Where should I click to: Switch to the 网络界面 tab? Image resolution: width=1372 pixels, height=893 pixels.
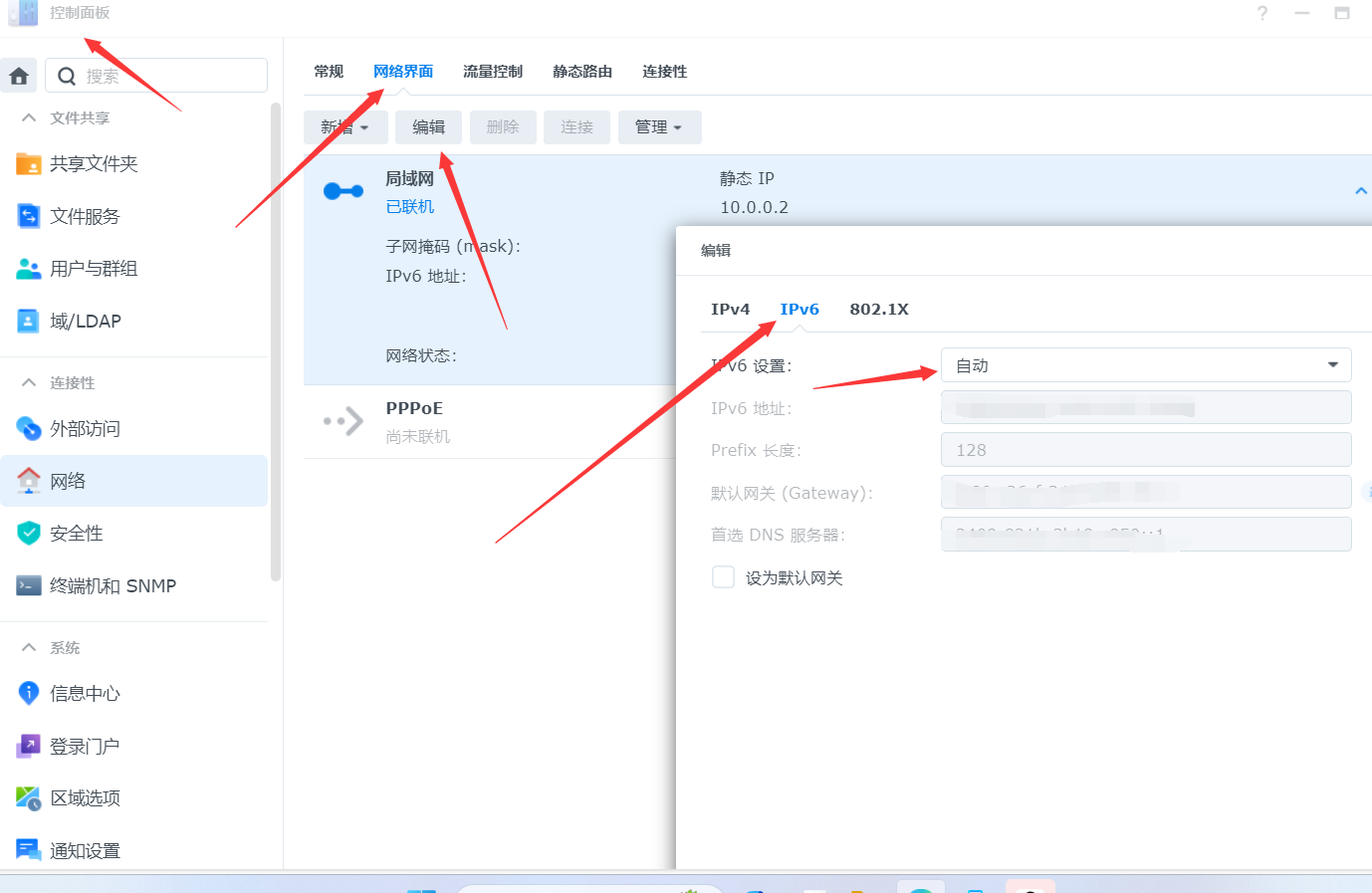[403, 72]
